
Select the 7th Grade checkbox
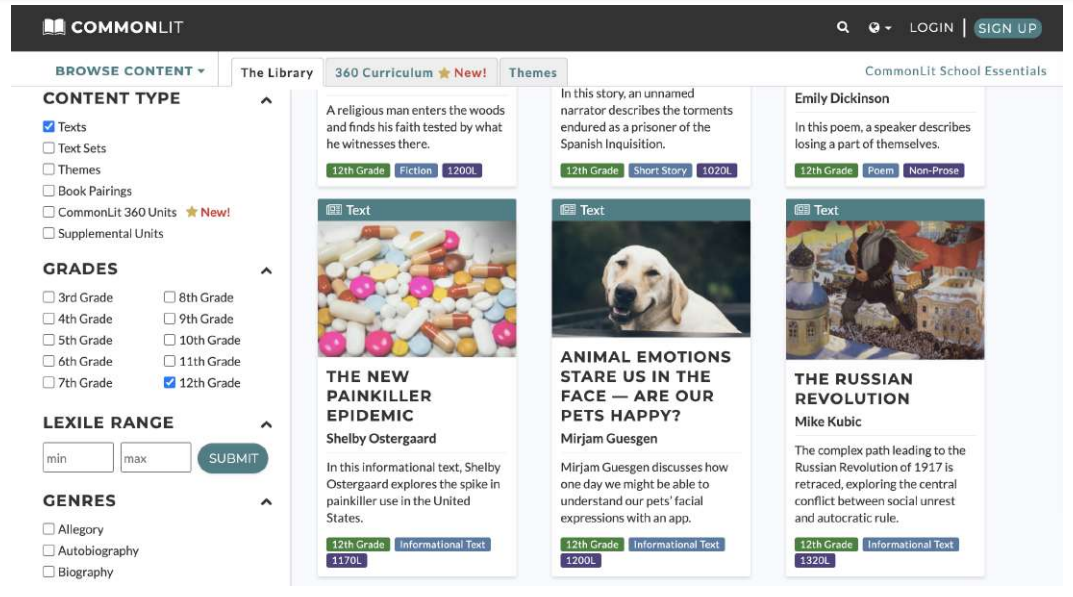[x=49, y=383]
